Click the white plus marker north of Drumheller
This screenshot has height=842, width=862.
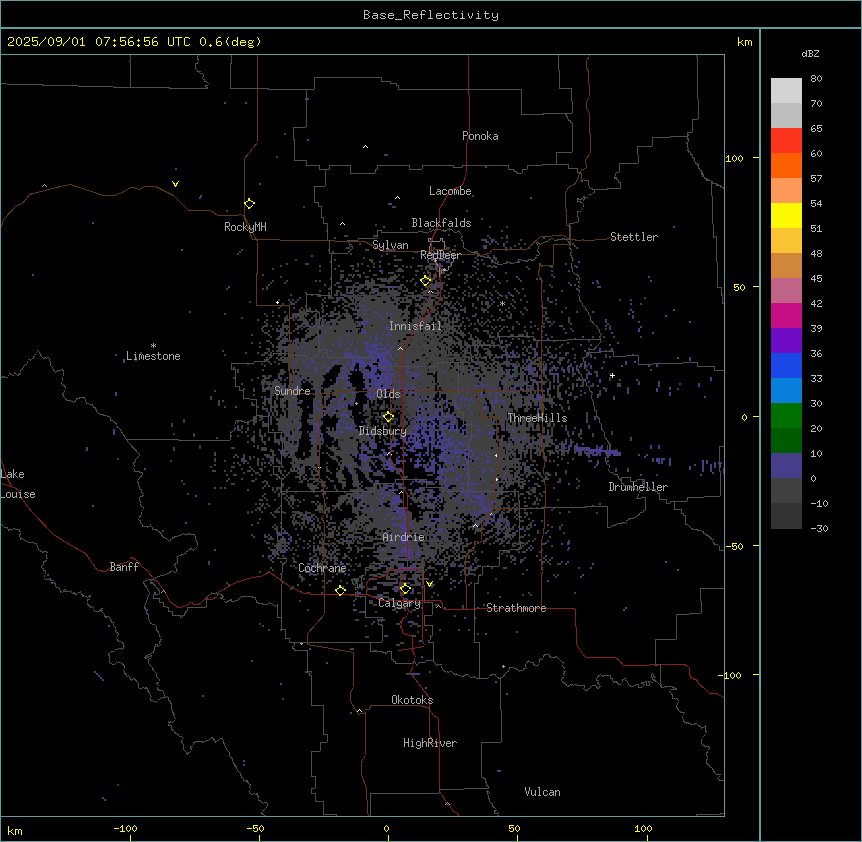(x=612, y=375)
